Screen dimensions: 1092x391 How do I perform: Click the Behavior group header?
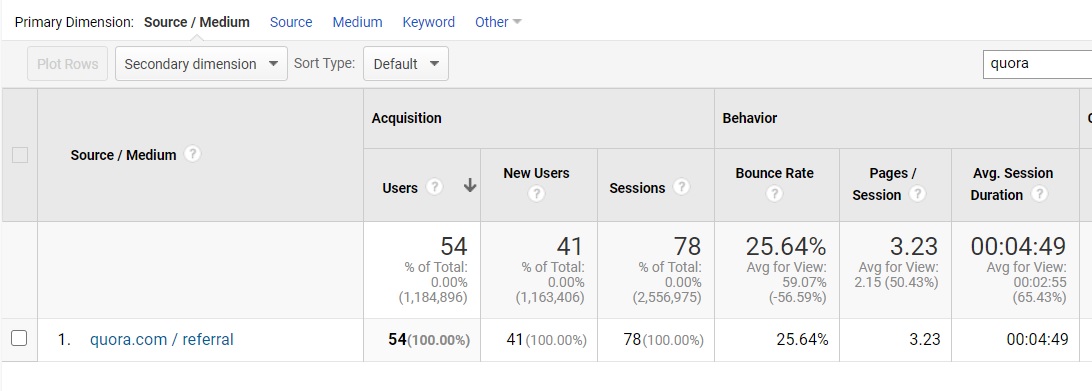[749, 118]
